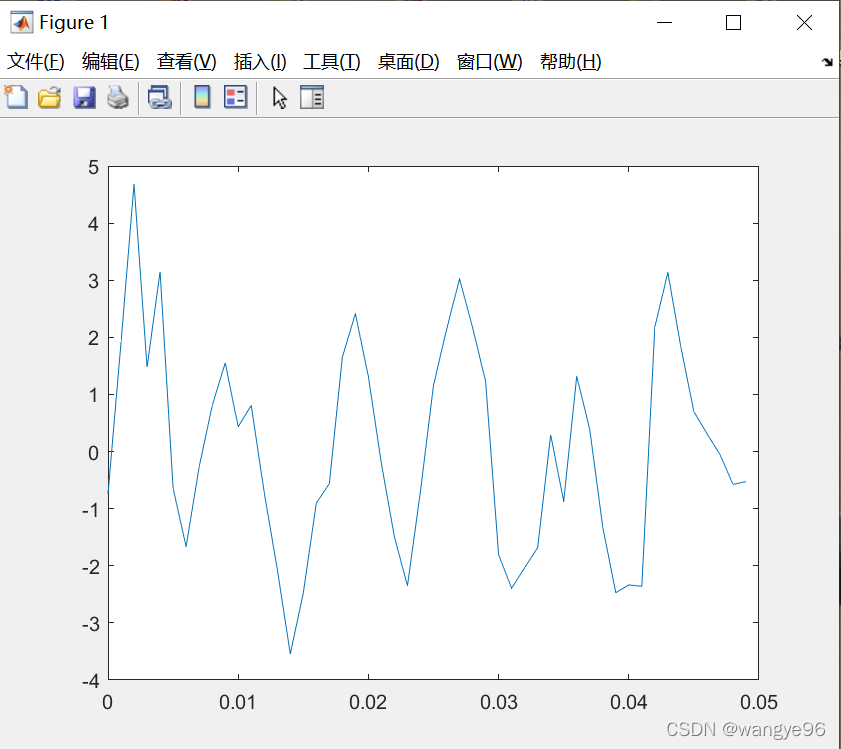Click the Figure 1 window title text

click(x=74, y=23)
